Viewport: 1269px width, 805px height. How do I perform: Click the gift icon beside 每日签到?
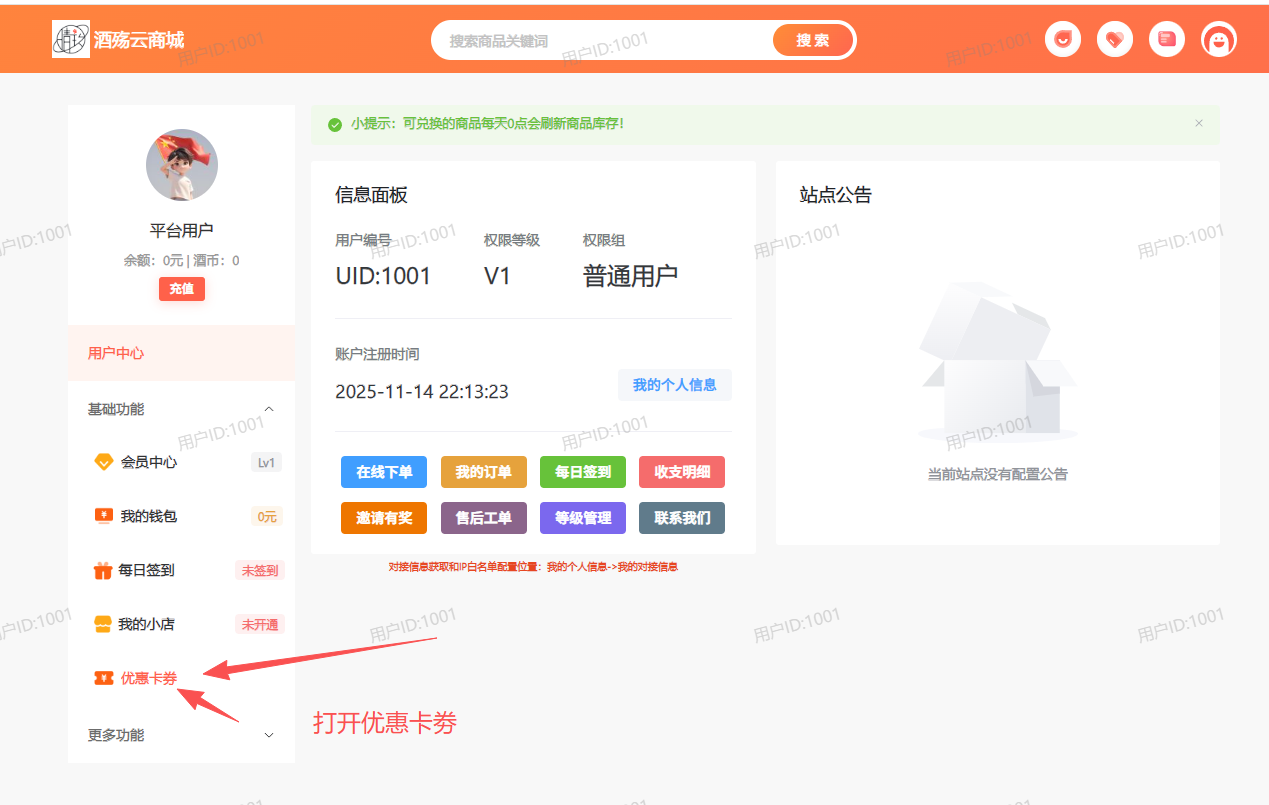point(104,570)
